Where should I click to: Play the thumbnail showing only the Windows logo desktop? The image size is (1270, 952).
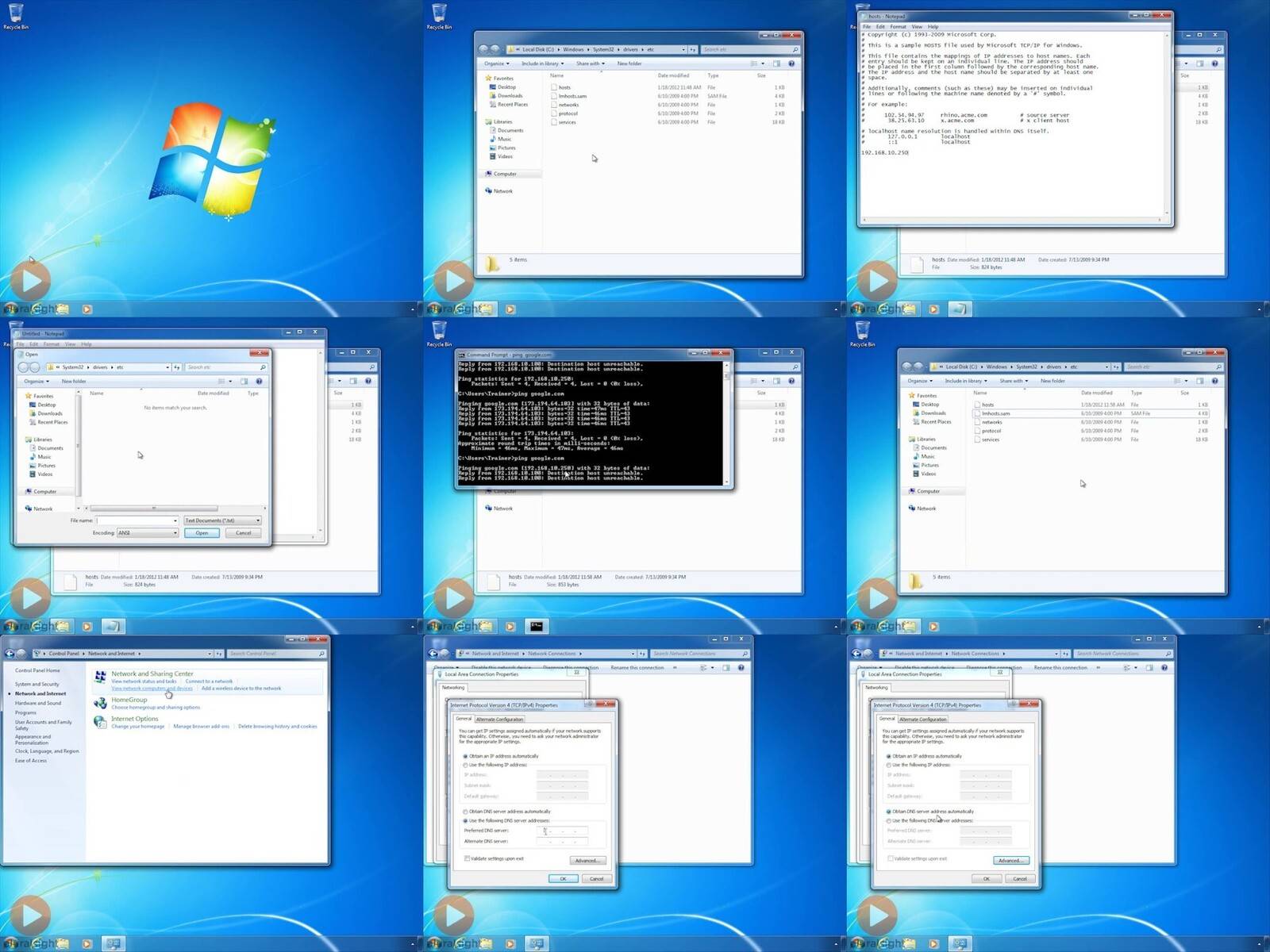coord(31,281)
